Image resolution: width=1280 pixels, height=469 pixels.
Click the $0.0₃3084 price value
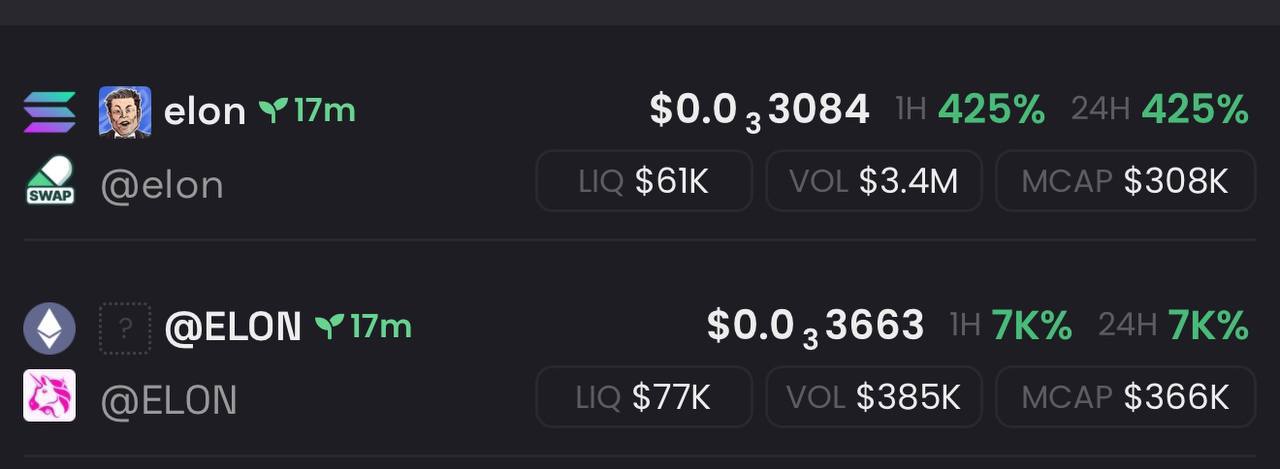(x=759, y=110)
